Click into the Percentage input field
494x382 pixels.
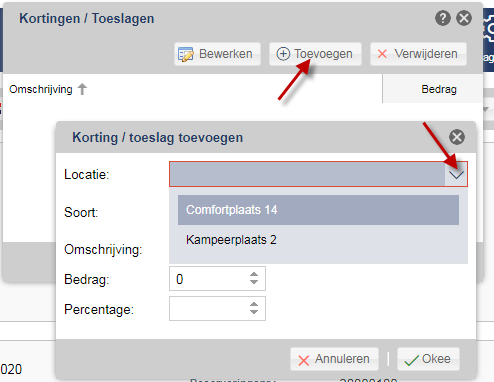208,309
